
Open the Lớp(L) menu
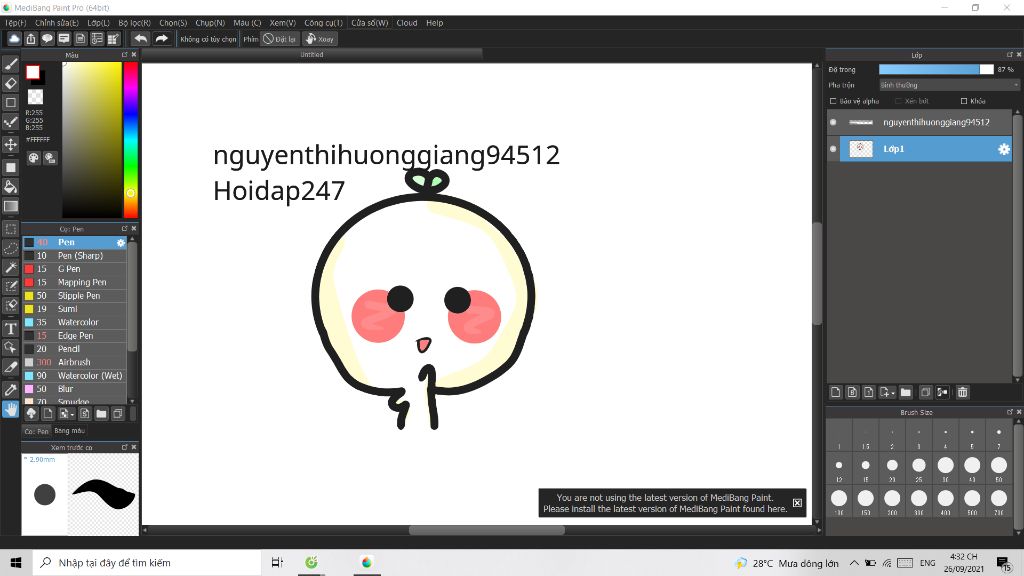pos(99,23)
